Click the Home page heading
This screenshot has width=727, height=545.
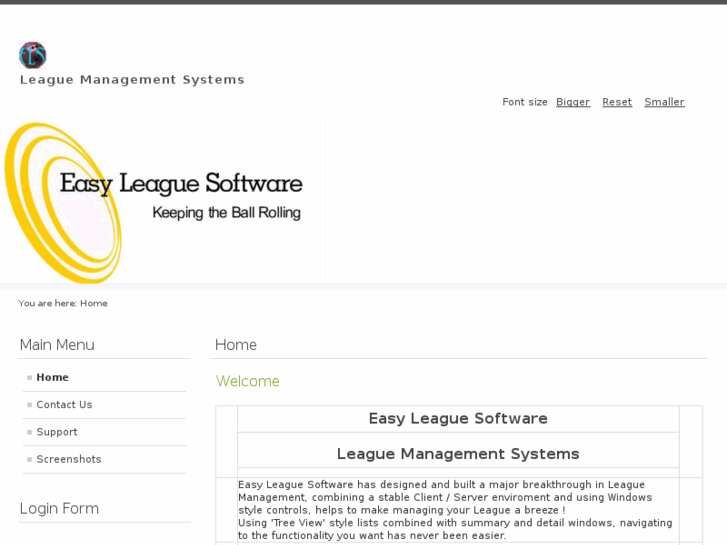[236, 345]
